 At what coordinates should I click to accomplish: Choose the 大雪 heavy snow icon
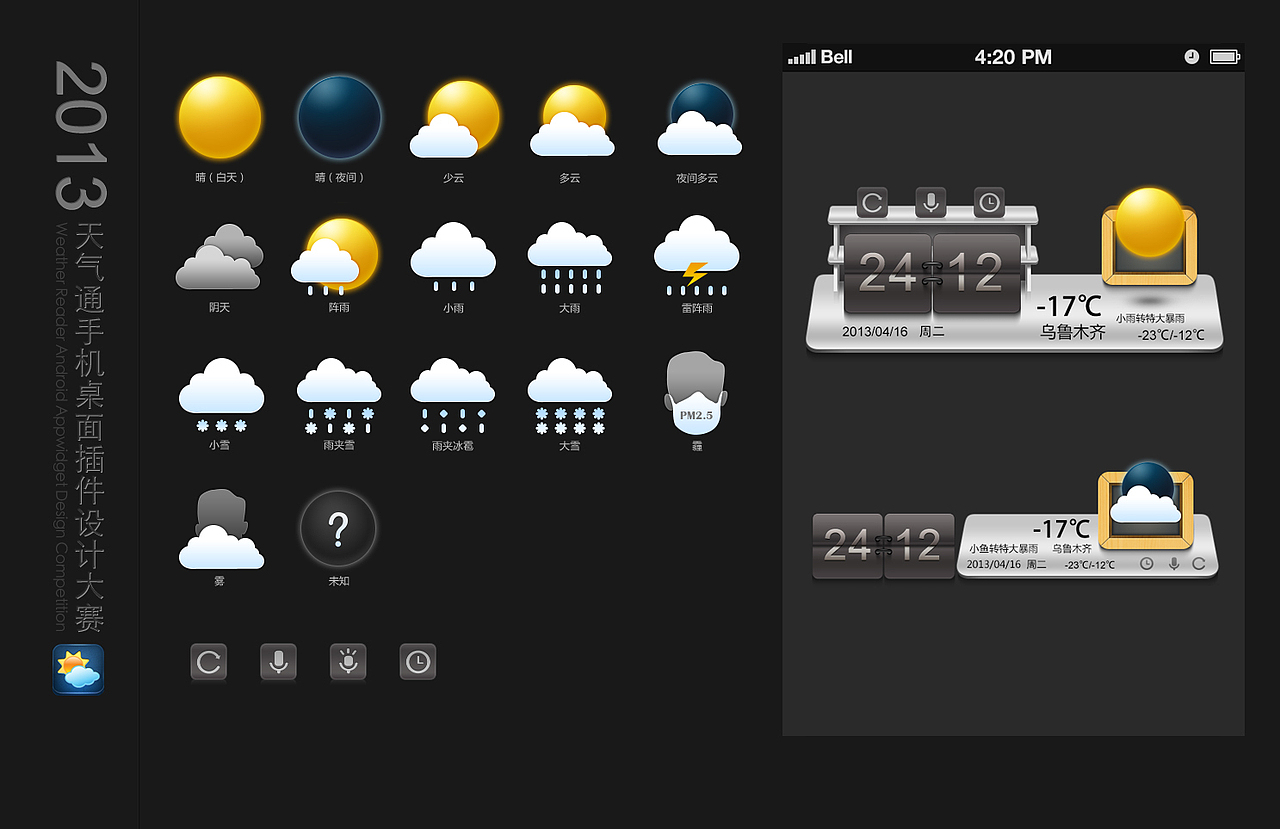coord(570,396)
